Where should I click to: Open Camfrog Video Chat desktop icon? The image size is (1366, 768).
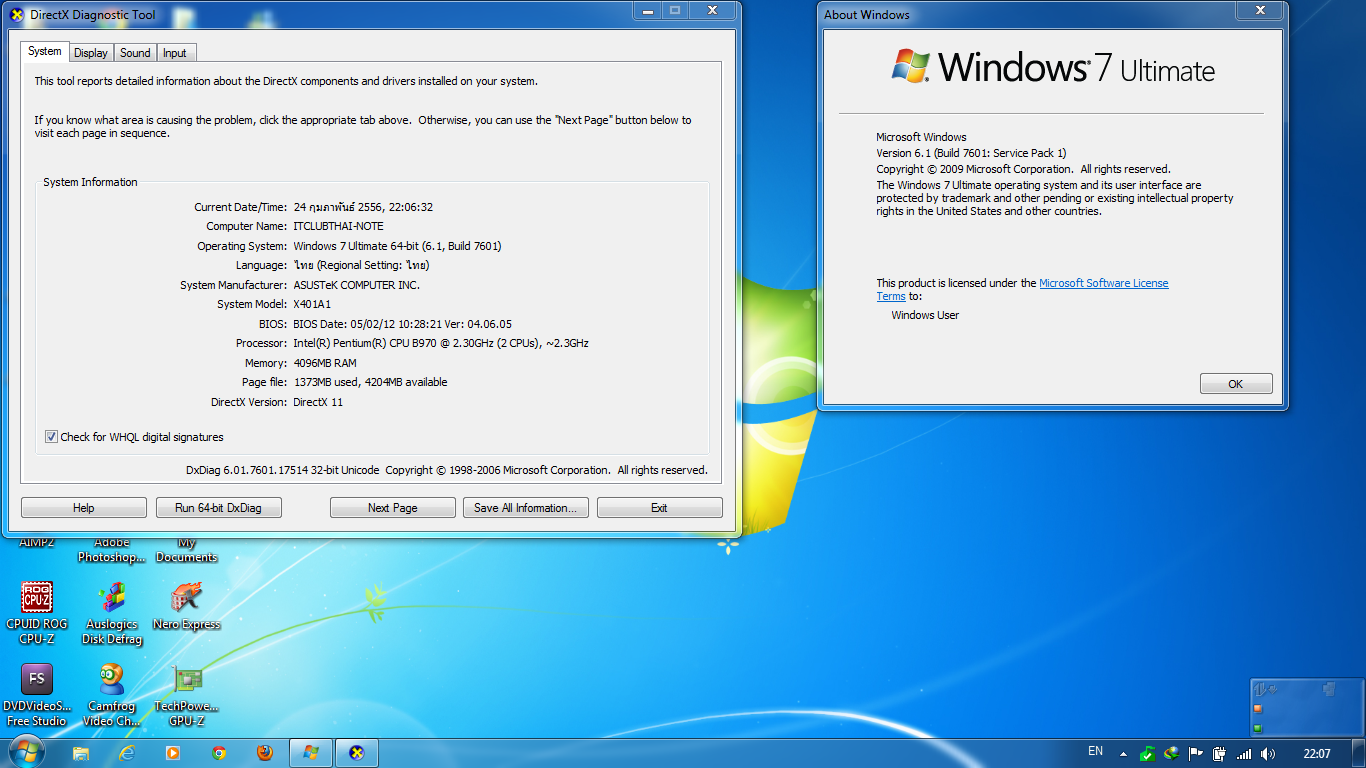pyautogui.click(x=112, y=694)
